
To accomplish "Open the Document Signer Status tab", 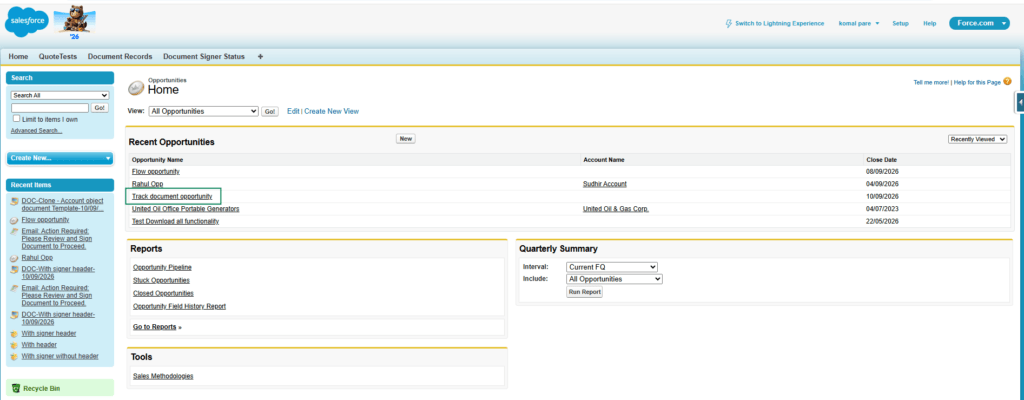I will pyautogui.click(x=204, y=57).
